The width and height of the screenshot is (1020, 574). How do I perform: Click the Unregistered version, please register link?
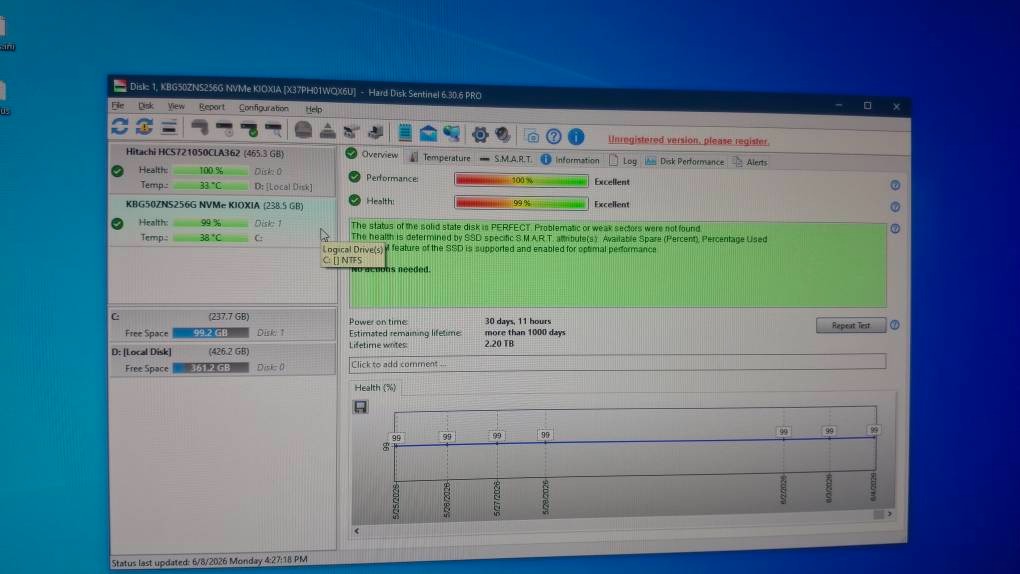coord(688,140)
